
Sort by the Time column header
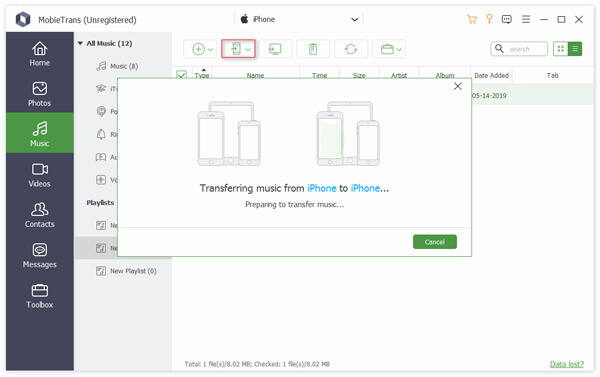tap(319, 75)
